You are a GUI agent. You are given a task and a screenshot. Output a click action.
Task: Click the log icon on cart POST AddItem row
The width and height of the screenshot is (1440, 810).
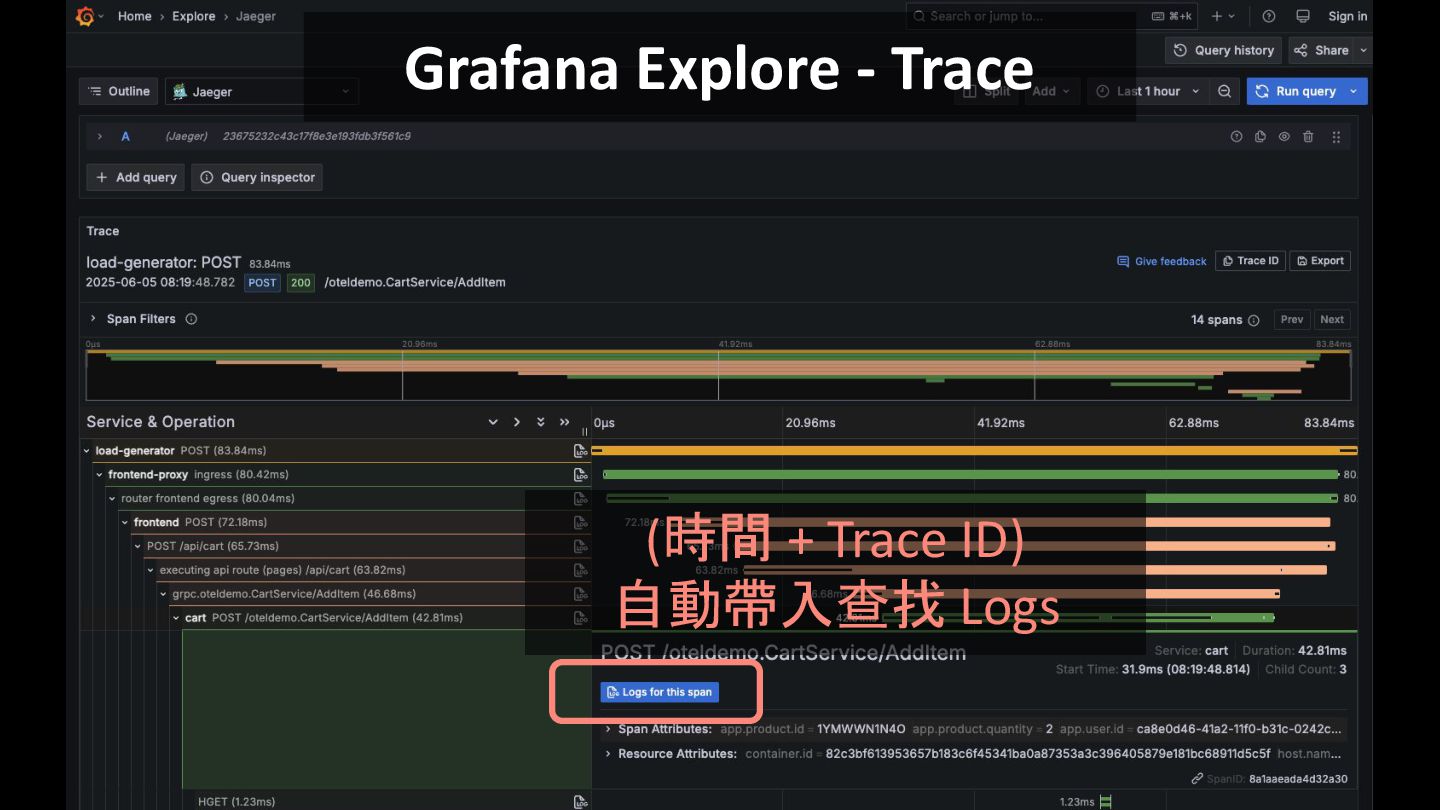(x=580, y=618)
